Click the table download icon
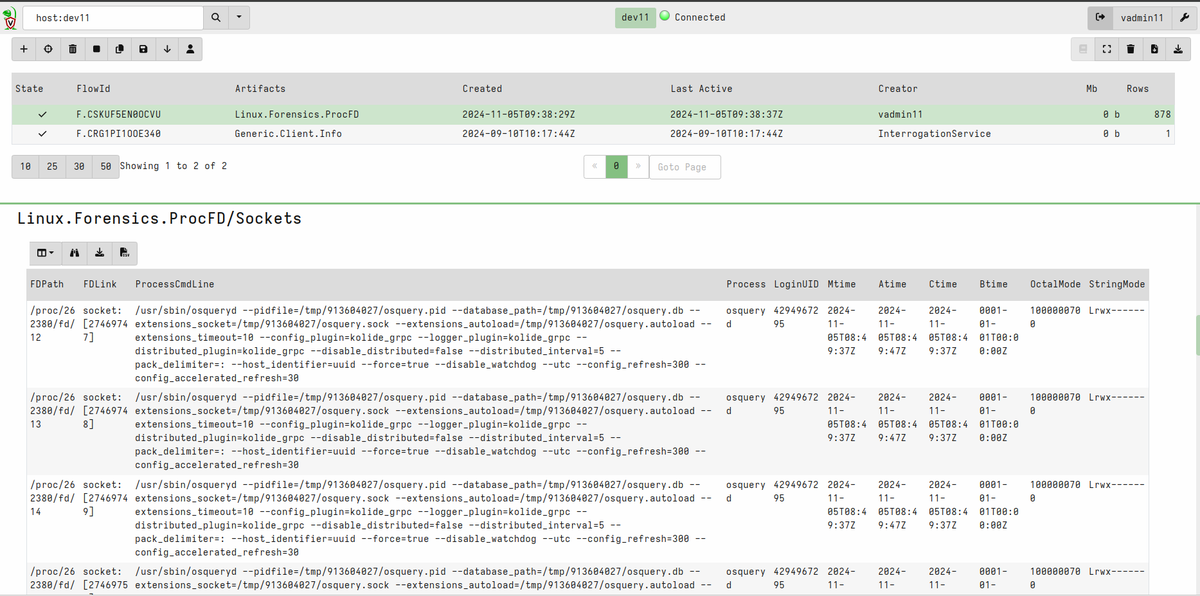Image resolution: width=1200 pixels, height=596 pixels. point(99,252)
